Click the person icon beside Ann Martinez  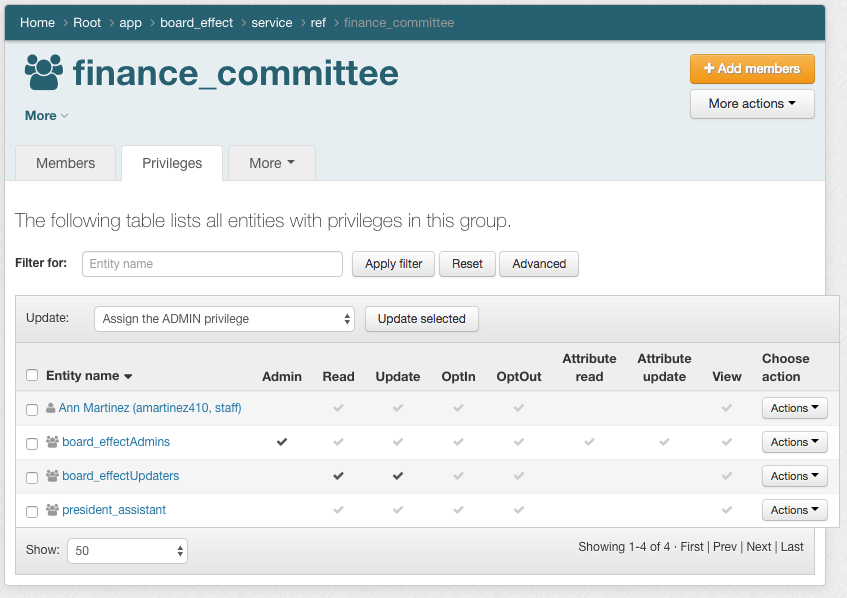(51, 408)
